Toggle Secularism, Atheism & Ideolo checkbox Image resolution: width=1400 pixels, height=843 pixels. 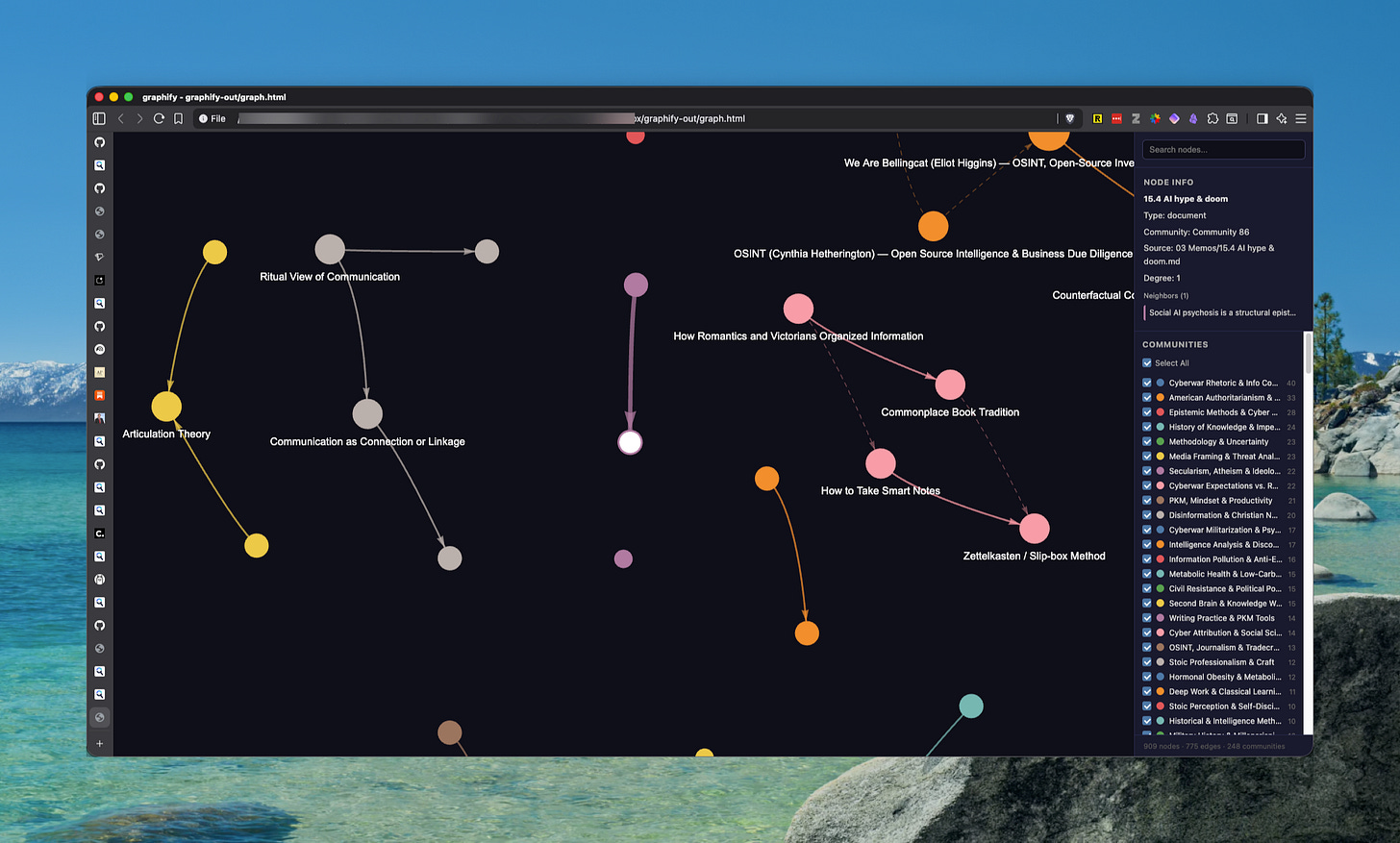1147,471
